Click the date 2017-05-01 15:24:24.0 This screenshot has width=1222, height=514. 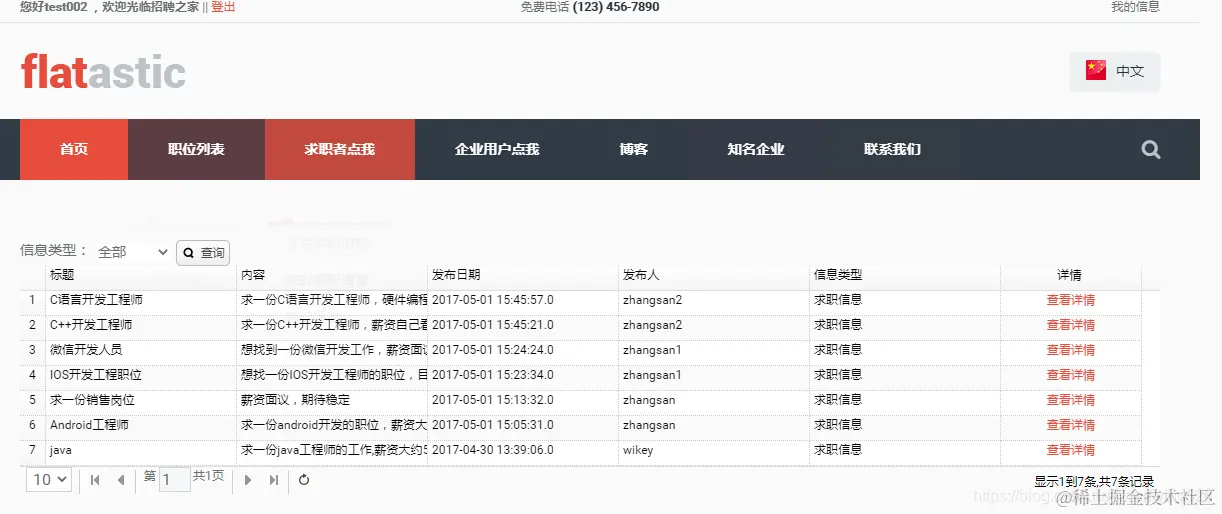493,350
